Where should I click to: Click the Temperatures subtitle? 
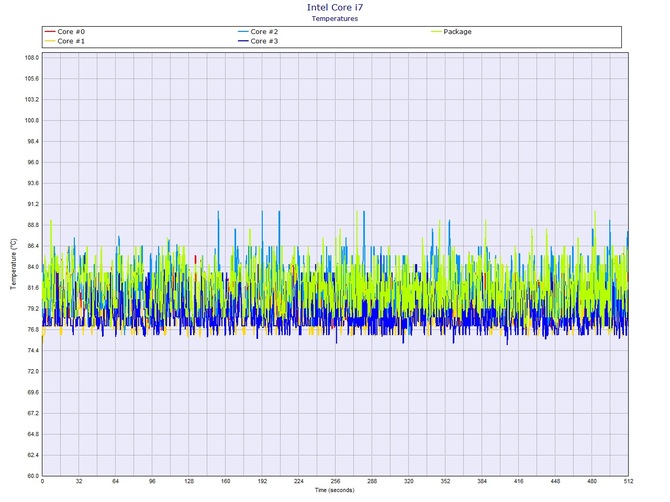pyautogui.click(x=335, y=18)
